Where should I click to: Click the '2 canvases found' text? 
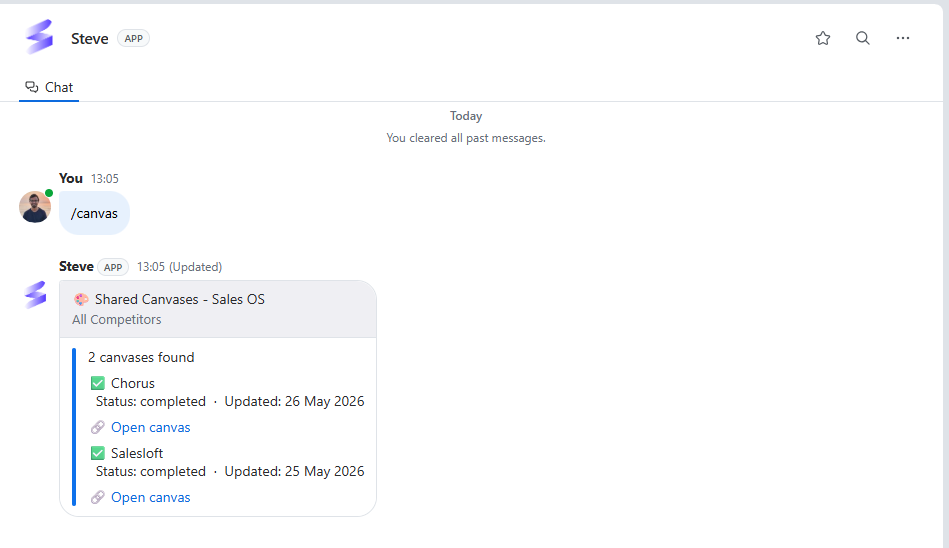(141, 357)
